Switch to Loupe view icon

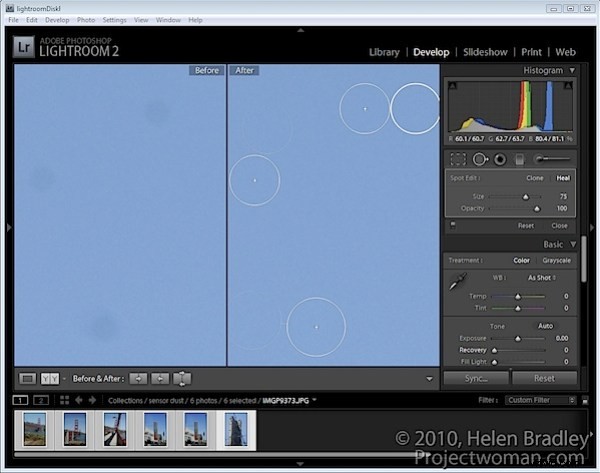[28, 378]
